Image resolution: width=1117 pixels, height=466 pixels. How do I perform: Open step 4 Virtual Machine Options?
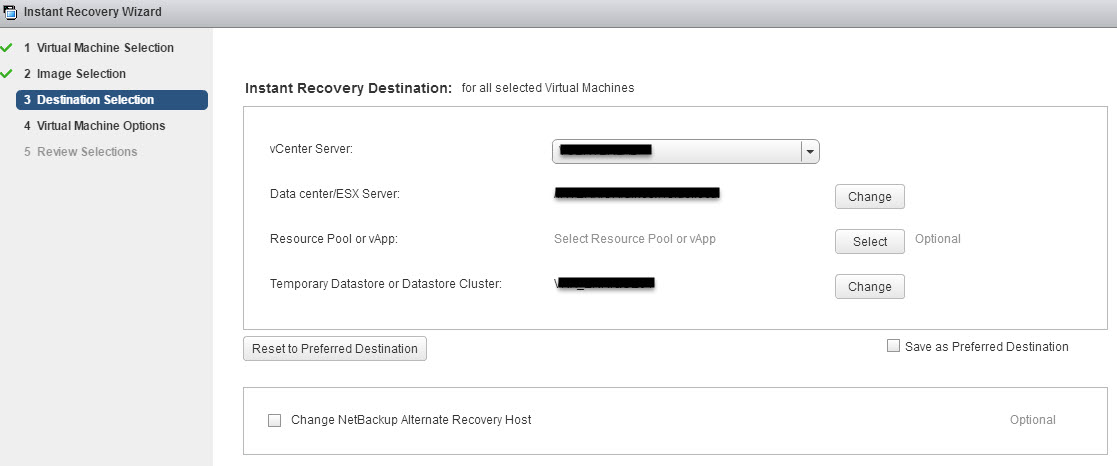(x=95, y=125)
